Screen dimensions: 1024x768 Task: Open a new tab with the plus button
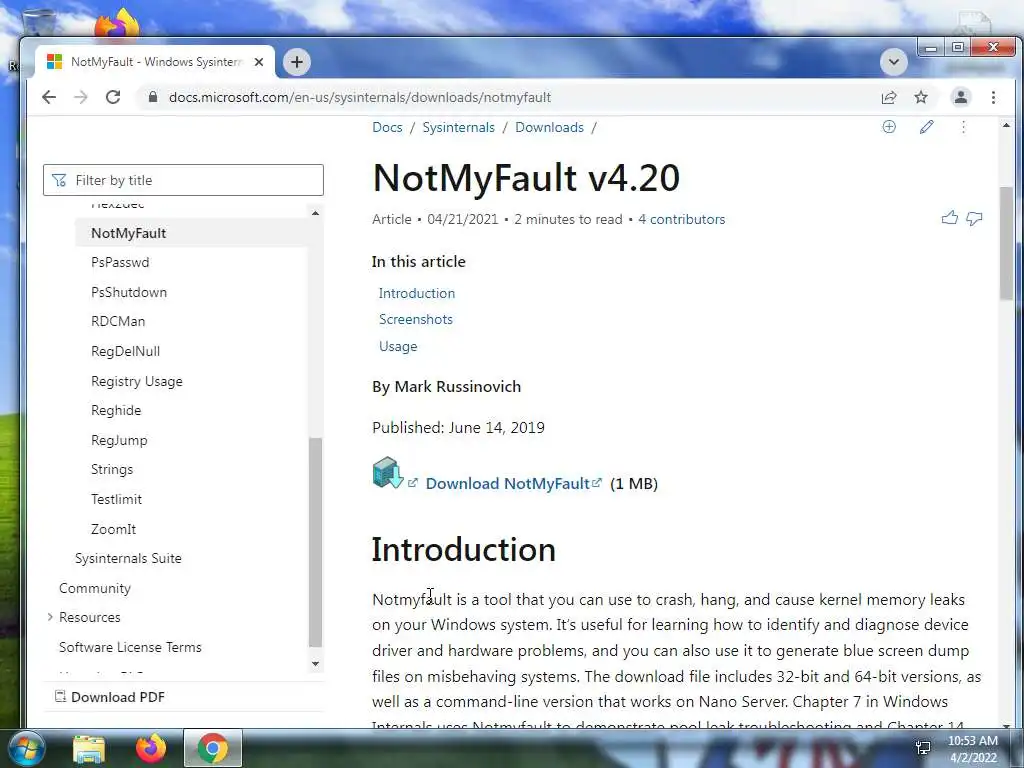[296, 62]
